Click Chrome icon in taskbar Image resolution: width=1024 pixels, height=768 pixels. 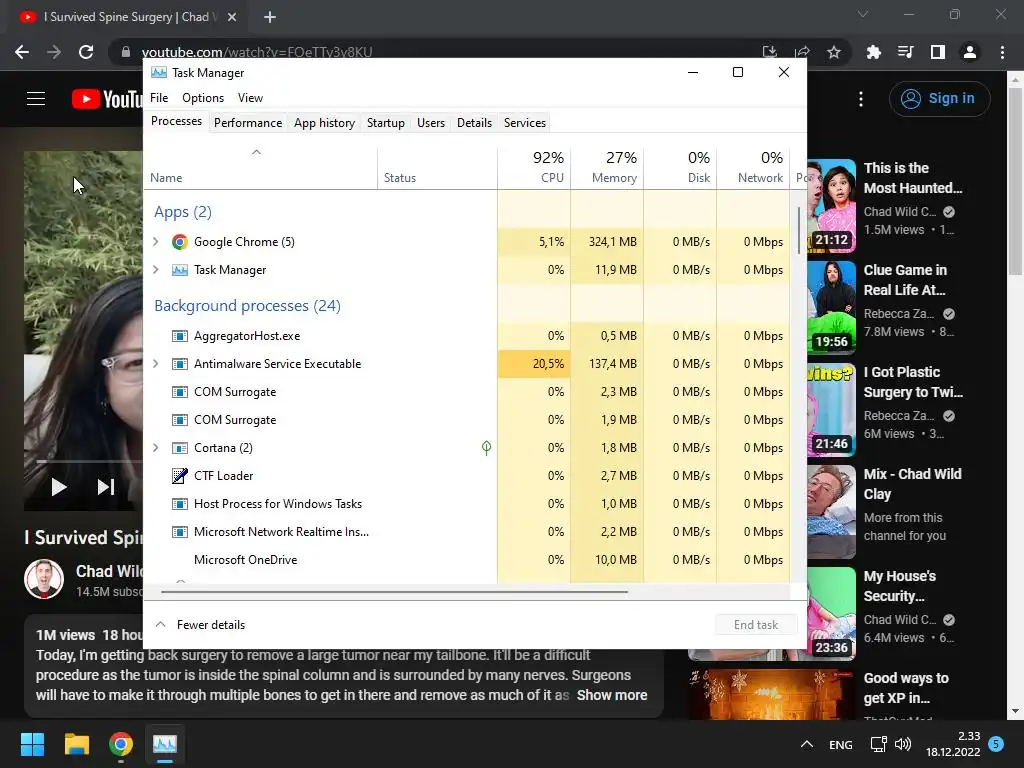[121, 744]
